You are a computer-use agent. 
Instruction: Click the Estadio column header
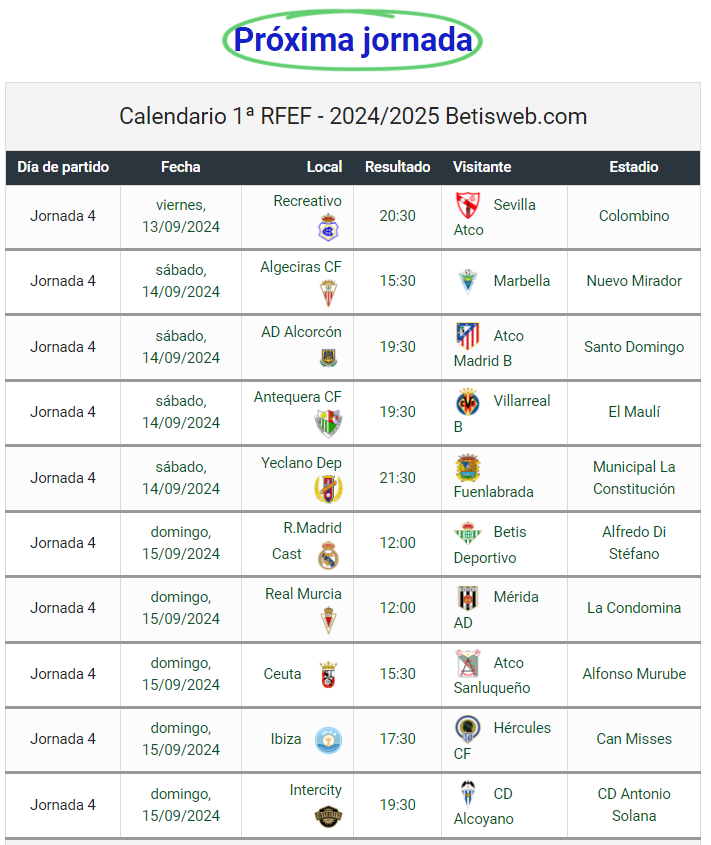point(633,167)
